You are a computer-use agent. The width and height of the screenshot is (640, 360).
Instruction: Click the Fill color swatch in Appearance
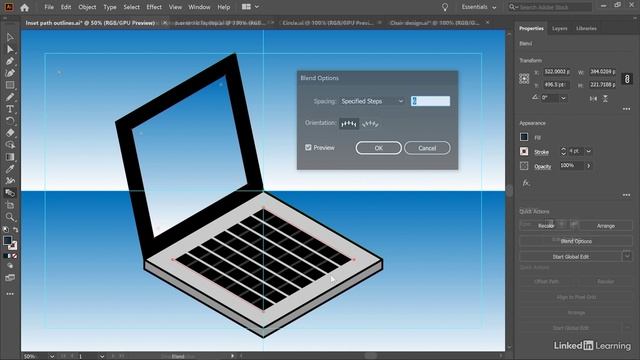coord(524,137)
